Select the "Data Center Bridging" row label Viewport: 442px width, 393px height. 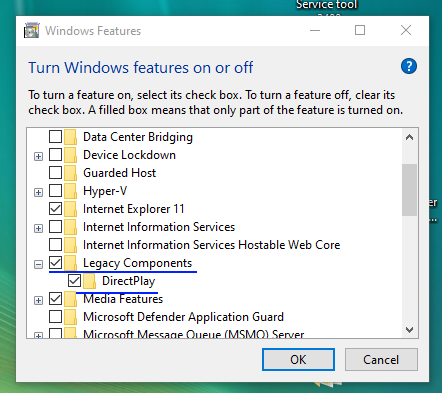[138, 137]
